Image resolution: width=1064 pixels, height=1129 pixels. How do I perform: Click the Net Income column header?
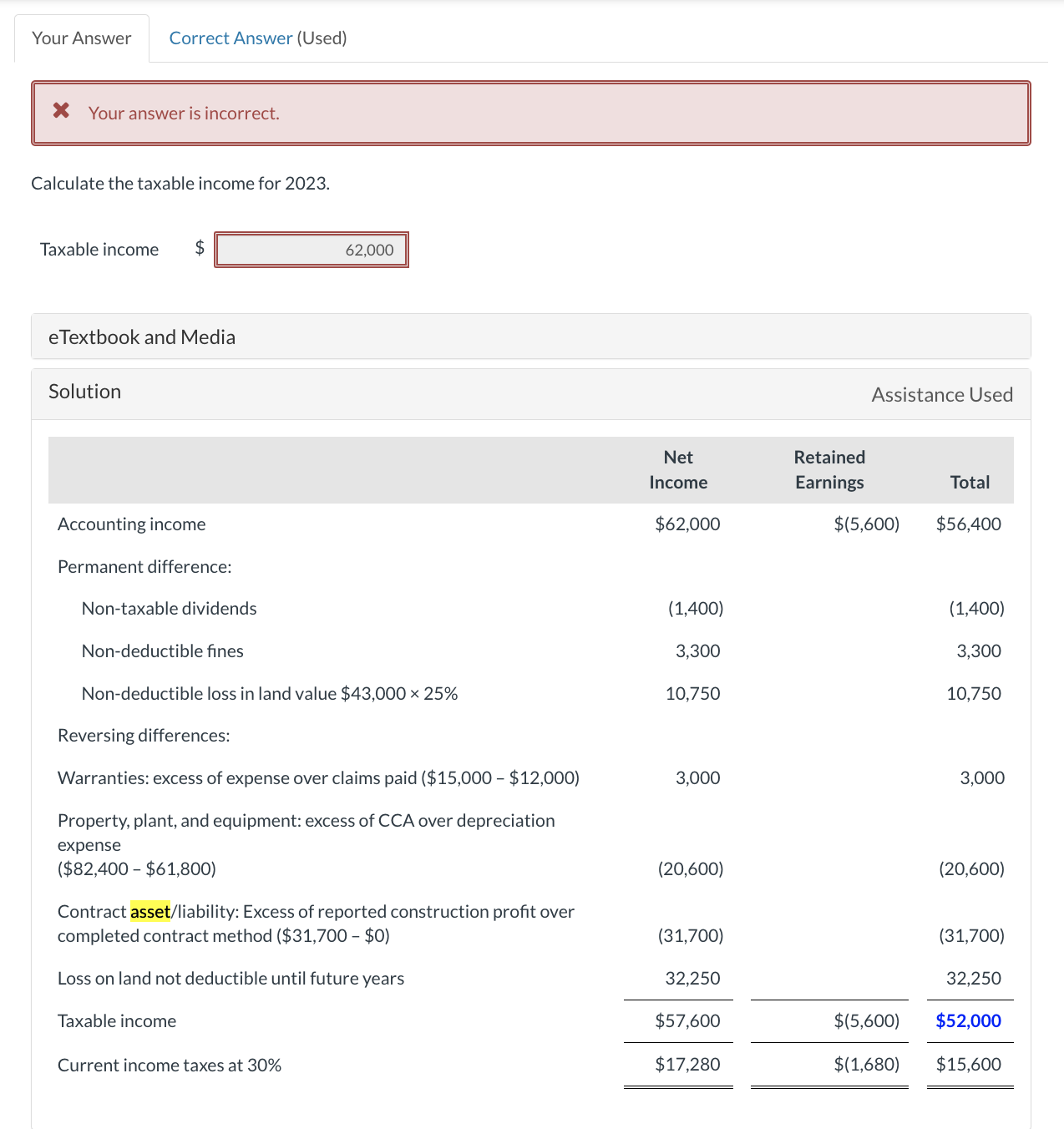click(678, 469)
